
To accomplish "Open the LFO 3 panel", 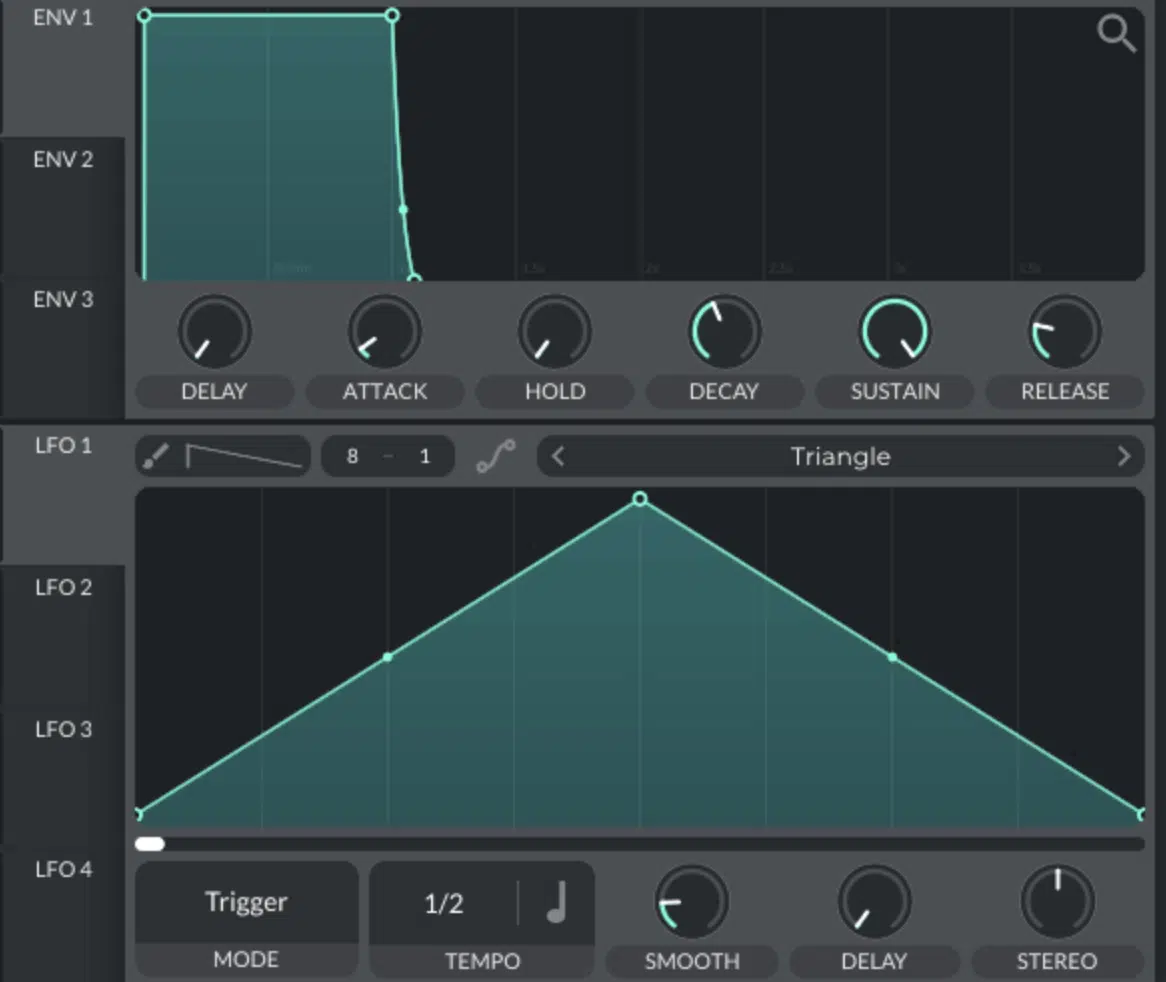I will (x=60, y=730).
